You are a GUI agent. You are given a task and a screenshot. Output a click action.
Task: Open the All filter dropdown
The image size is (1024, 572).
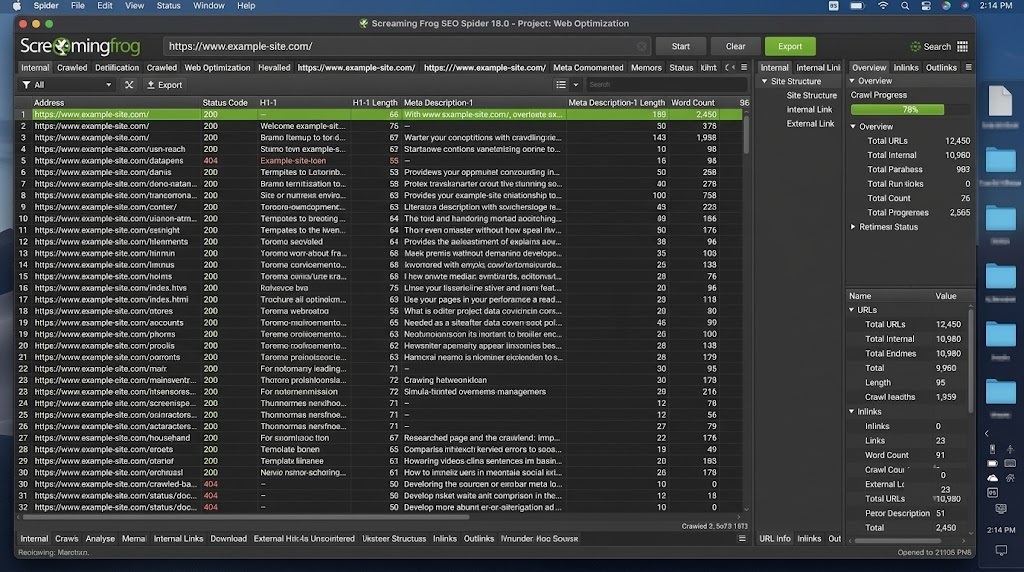click(68, 85)
